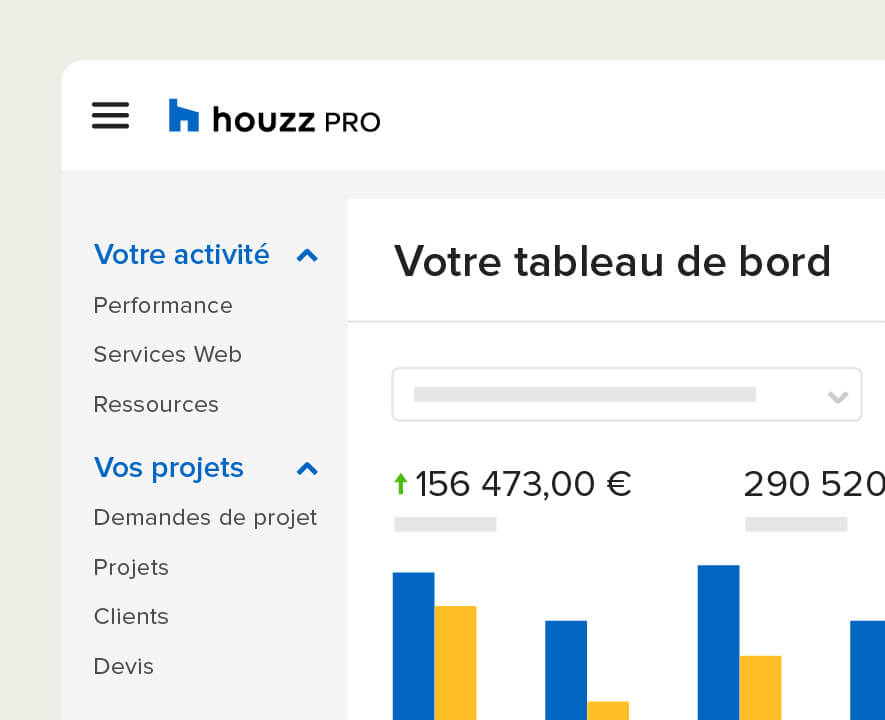Open the Devis section
Image resolution: width=885 pixels, height=720 pixels.
[124, 666]
